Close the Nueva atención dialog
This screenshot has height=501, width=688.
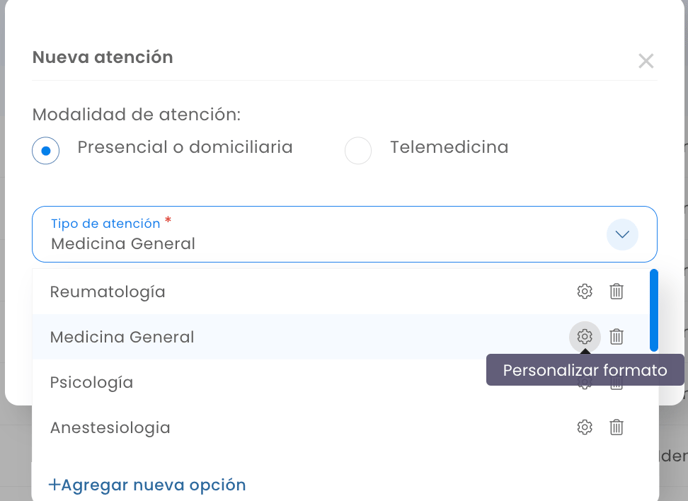pyautogui.click(x=646, y=61)
